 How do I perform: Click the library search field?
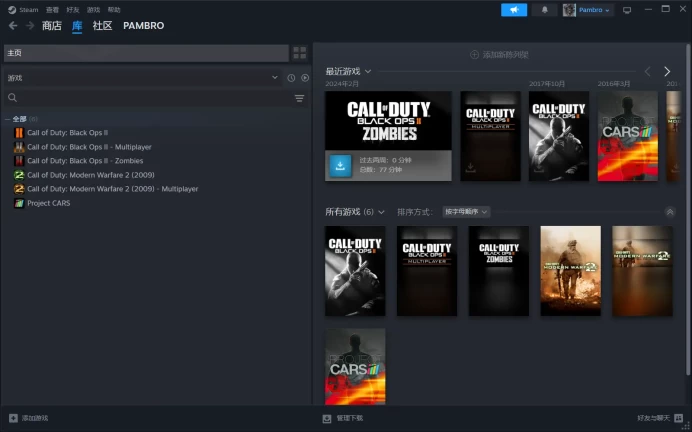click(x=148, y=98)
